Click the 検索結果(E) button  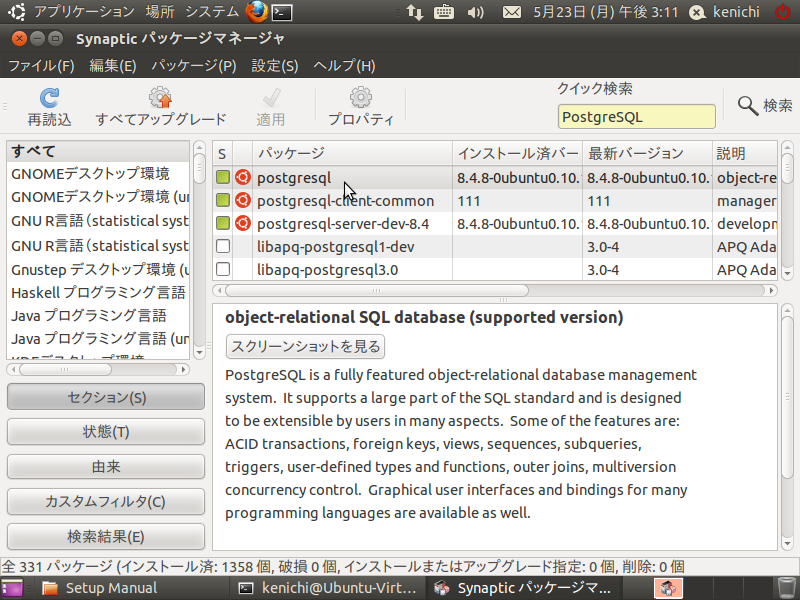pos(106,536)
